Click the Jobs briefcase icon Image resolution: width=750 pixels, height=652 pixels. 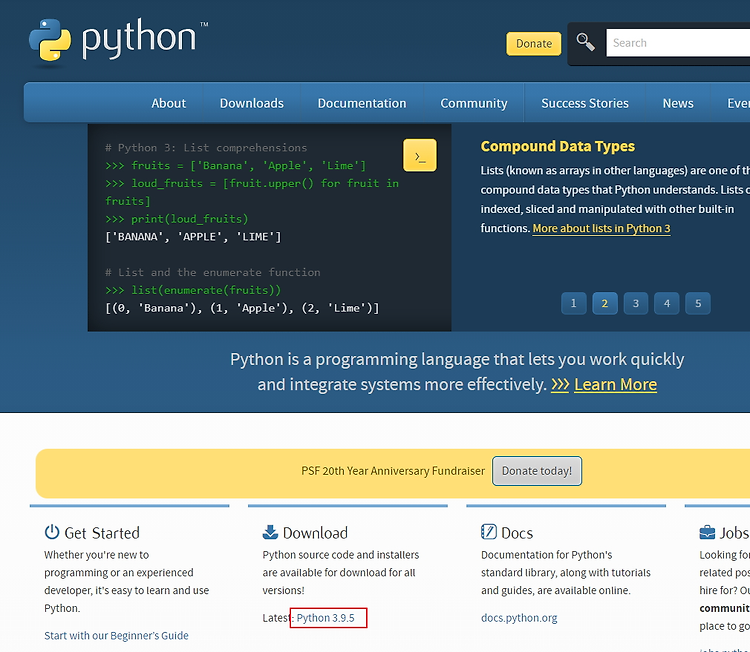[x=707, y=532]
